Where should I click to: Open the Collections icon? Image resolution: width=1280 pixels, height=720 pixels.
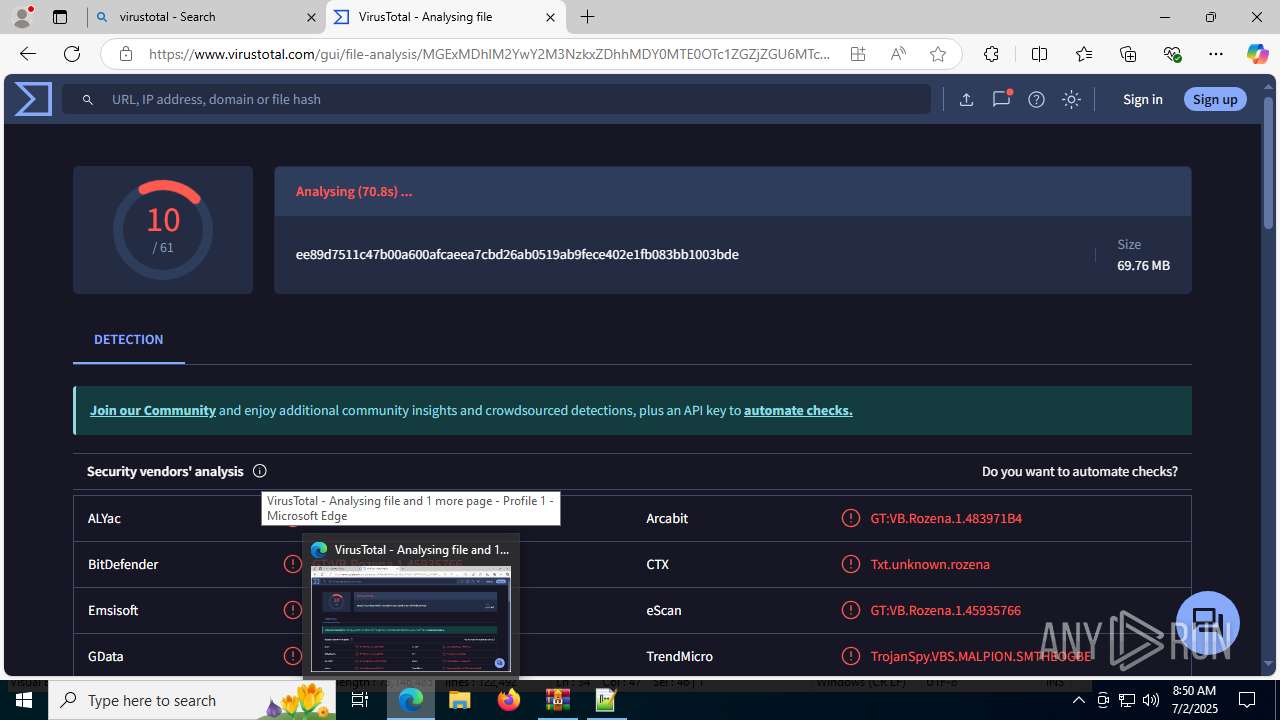point(1128,54)
